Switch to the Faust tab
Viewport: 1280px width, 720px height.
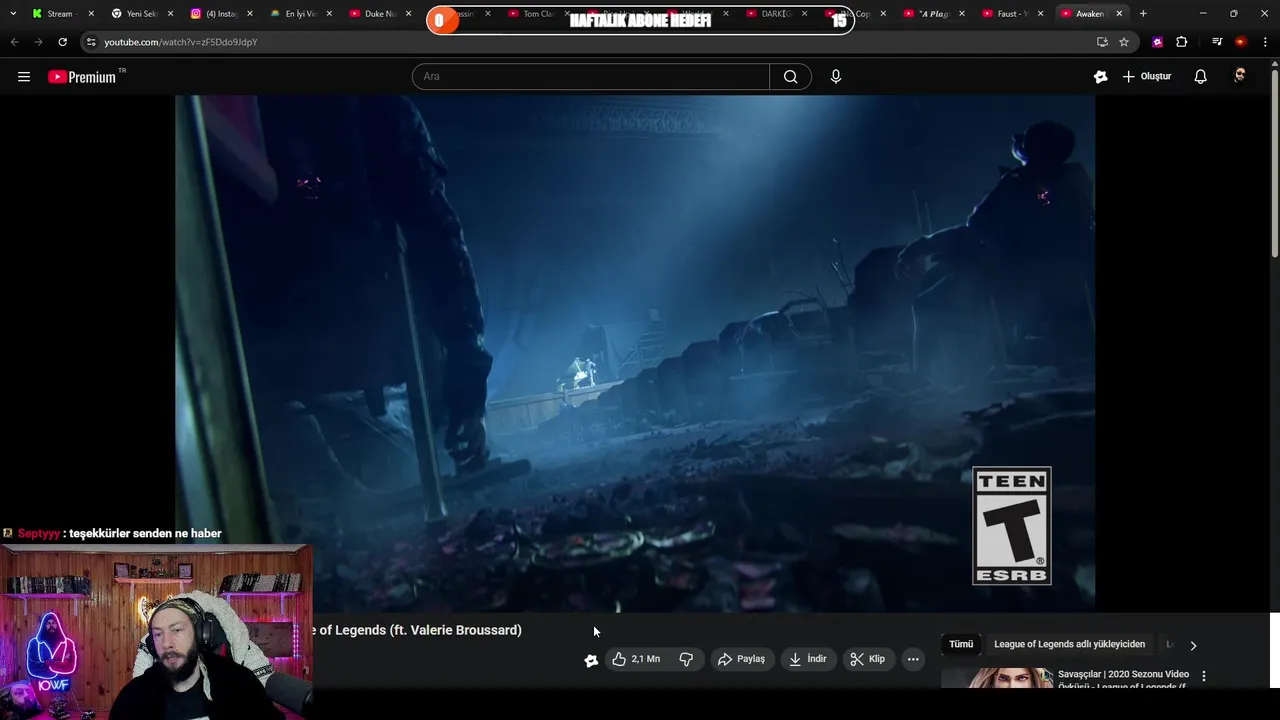pyautogui.click(x=1012, y=14)
